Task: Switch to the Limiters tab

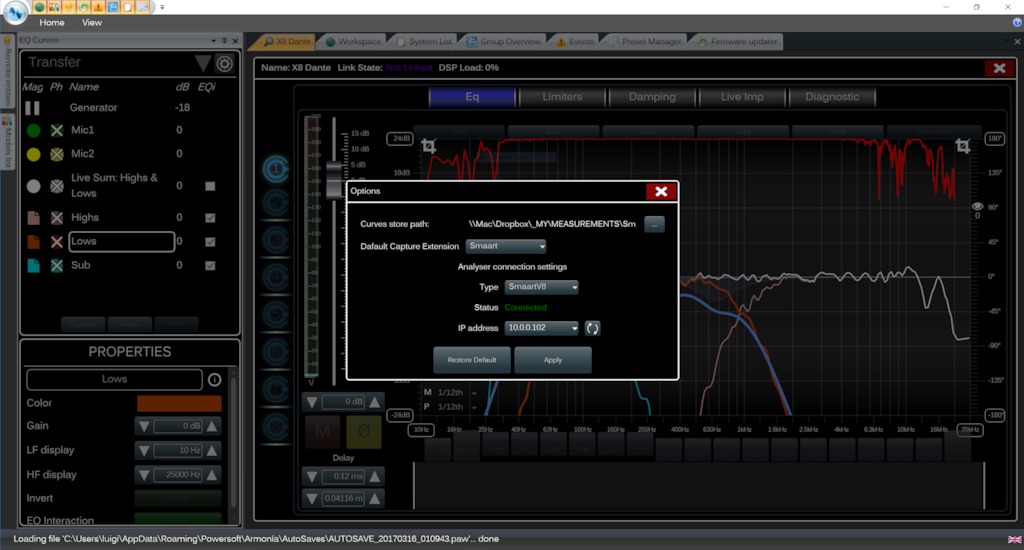Action: (x=562, y=97)
